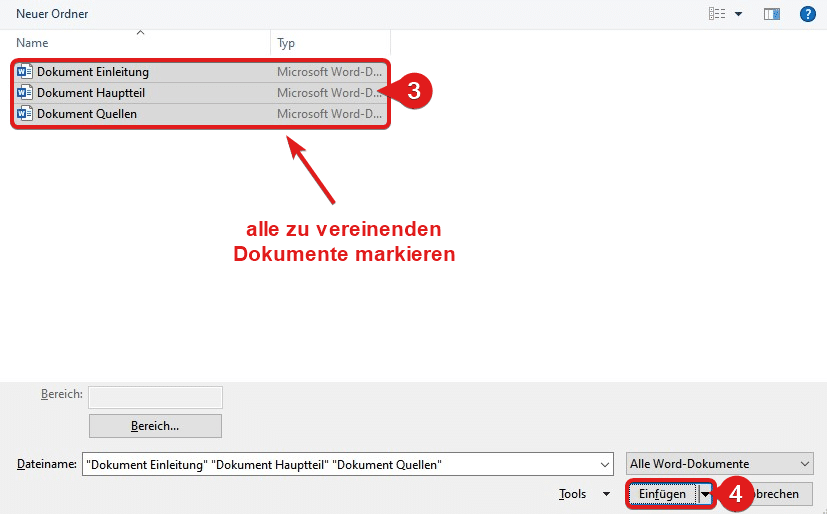Click the Word icon of Dokument Quellen

coord(25,114)
